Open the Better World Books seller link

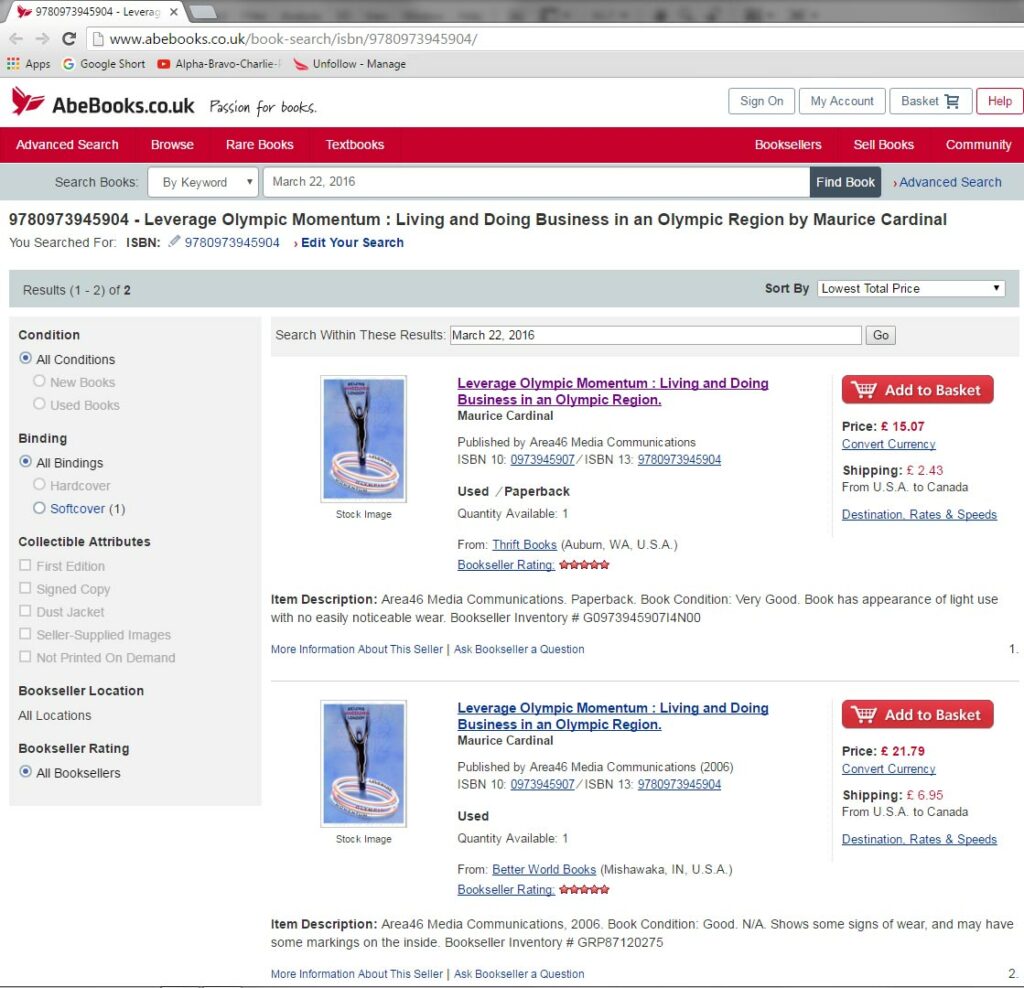tap(544, 869)
